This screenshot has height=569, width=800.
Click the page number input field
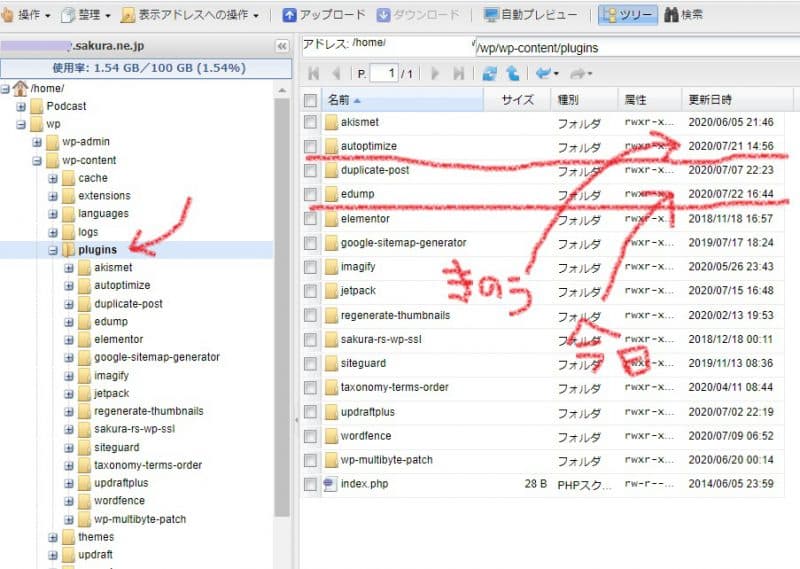[383, 73]
